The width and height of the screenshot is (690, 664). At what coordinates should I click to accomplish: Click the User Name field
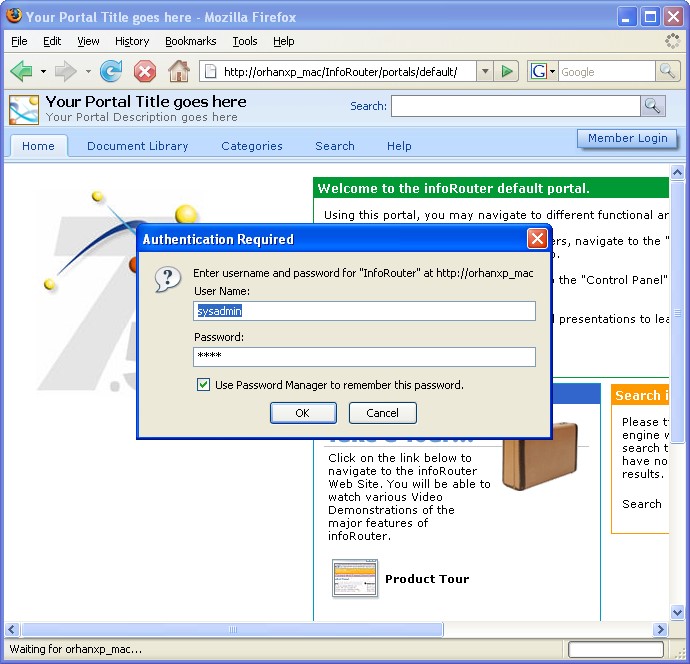[x=364, y=311]
